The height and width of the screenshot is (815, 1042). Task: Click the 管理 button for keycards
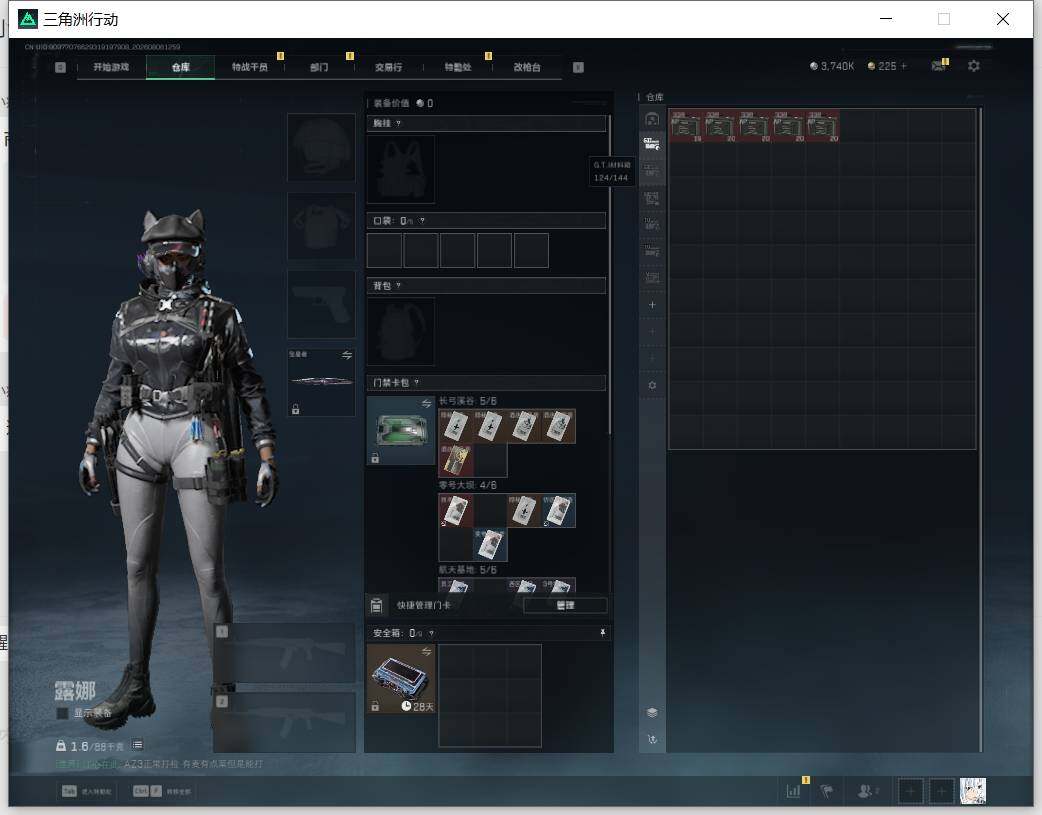(x=565, y=606)
